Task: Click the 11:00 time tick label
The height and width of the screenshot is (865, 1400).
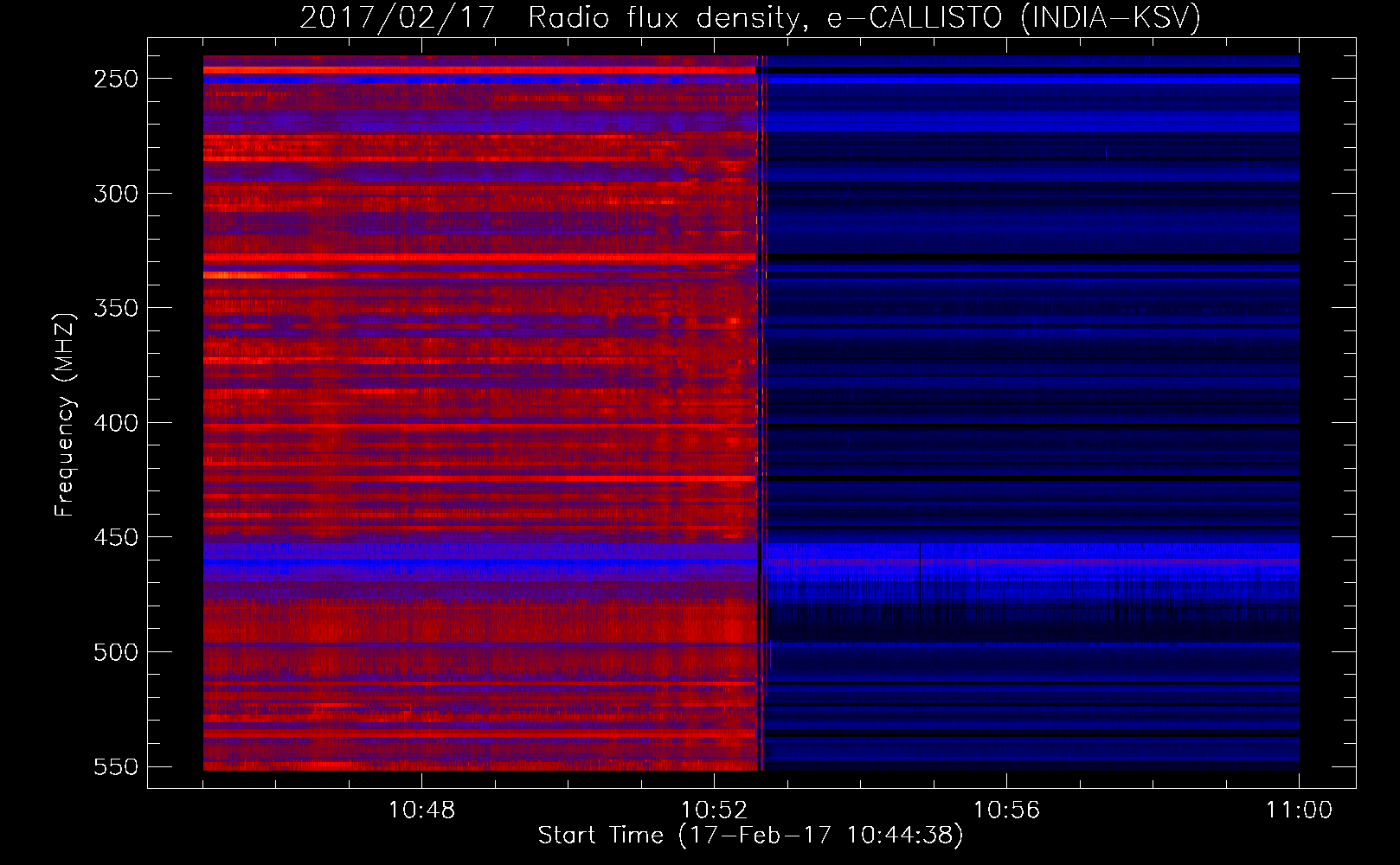Action: click(x=1299, y=811)
